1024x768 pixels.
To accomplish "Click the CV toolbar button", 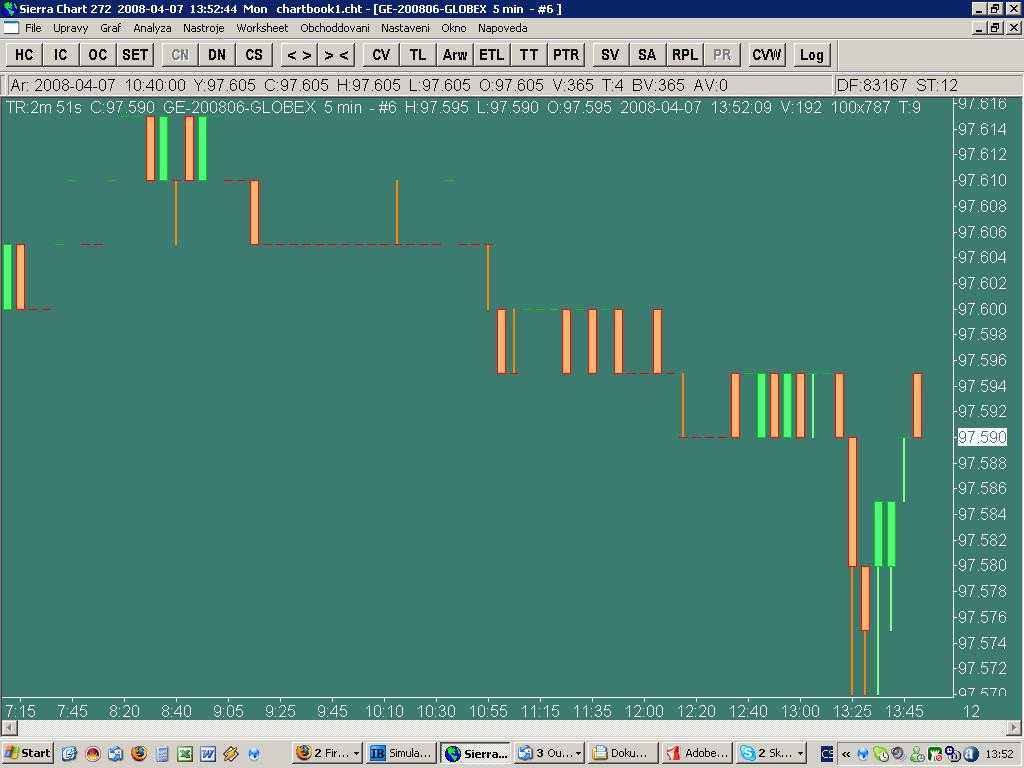I will (x=381, y=55).
